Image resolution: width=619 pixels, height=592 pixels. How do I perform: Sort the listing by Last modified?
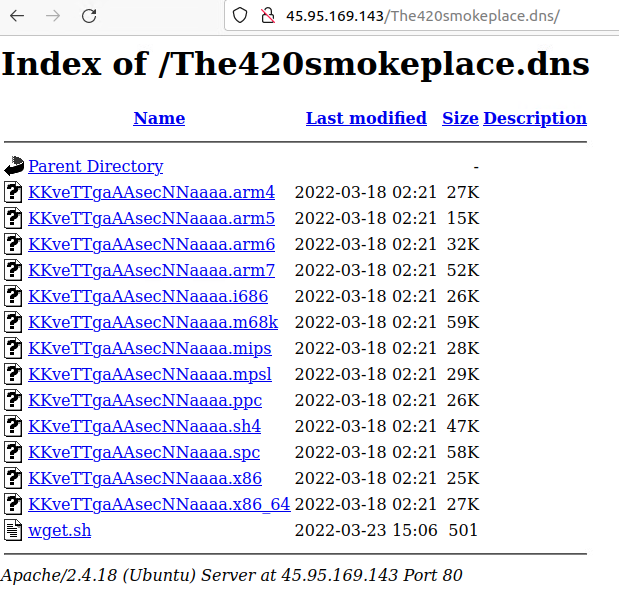pyautogui.click(x=366, y=118)
